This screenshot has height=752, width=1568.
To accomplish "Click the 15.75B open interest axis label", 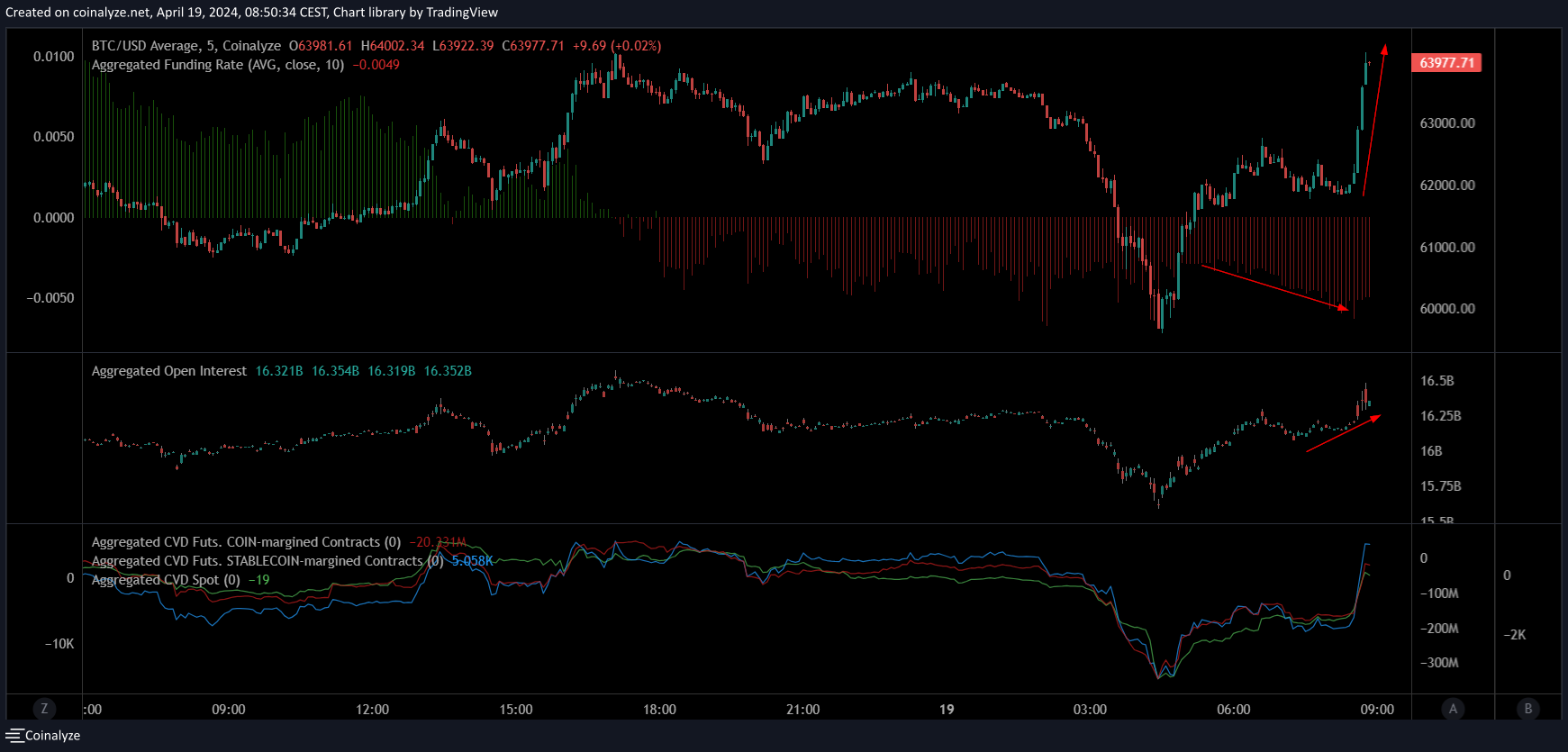I will (1441, 486).
